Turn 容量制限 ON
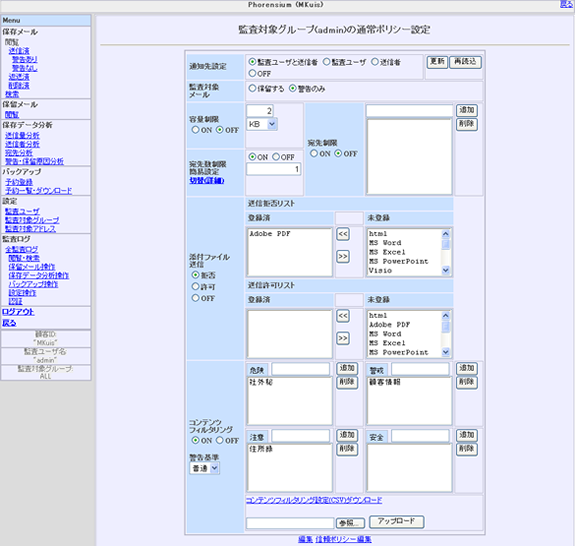Viewport: 575px width, 546px height. coord(195,130)
